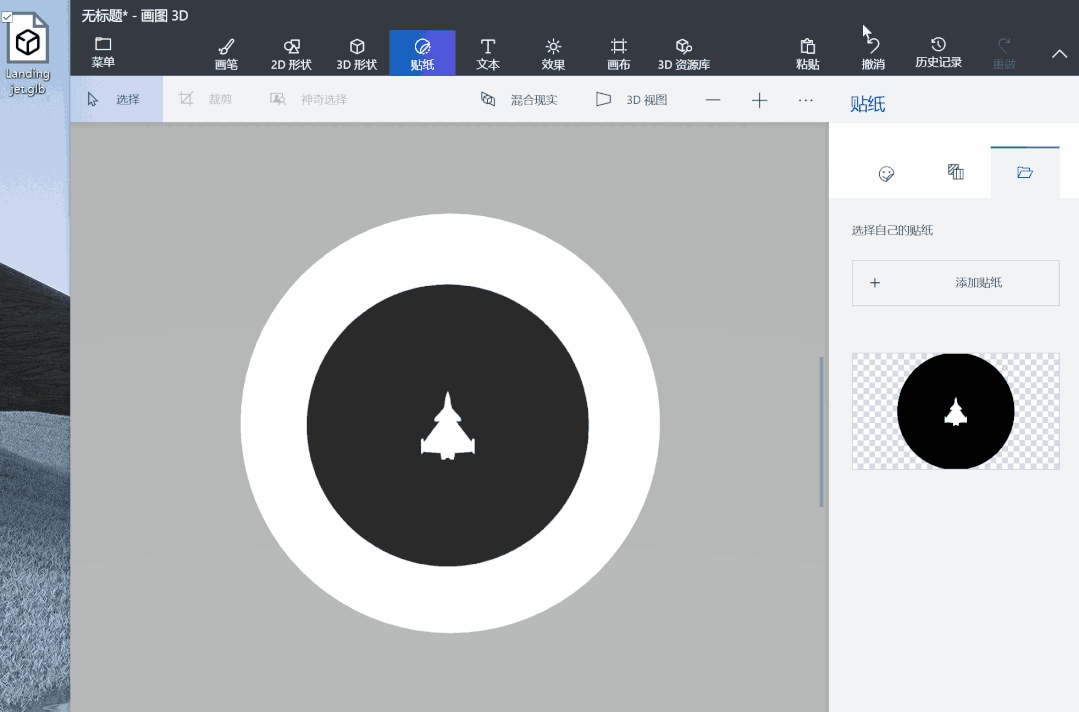Select the Brushes (画笔) tool
This screenshot has height=712, width=1079.
[x=226, y=54]
